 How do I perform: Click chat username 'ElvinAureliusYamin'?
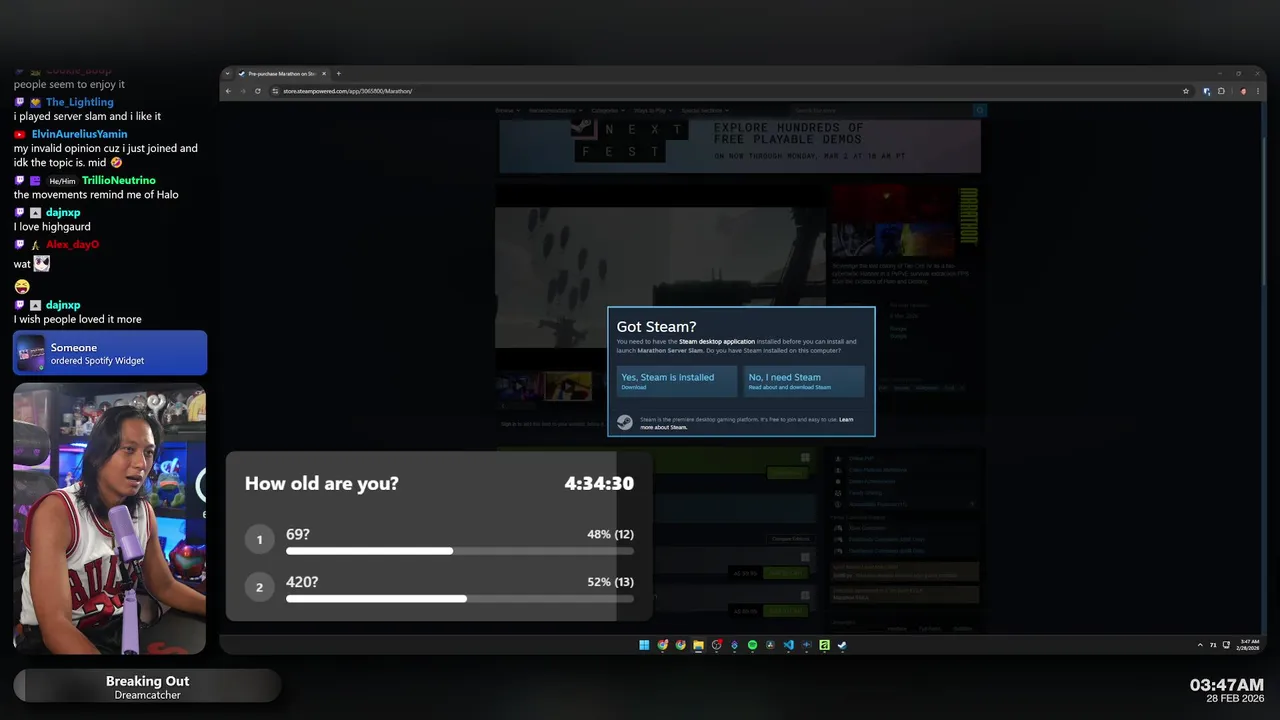(x=80, y=134)
